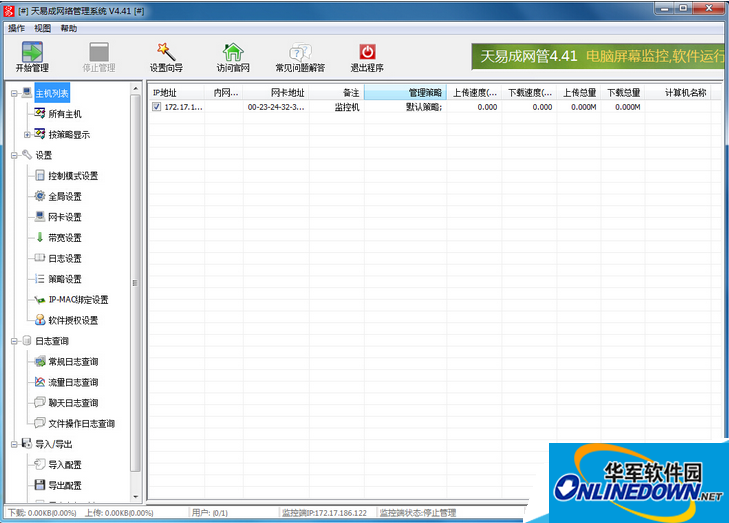Click the 常规日志查询 icon

pyautogui.click(x=40, y=361)
